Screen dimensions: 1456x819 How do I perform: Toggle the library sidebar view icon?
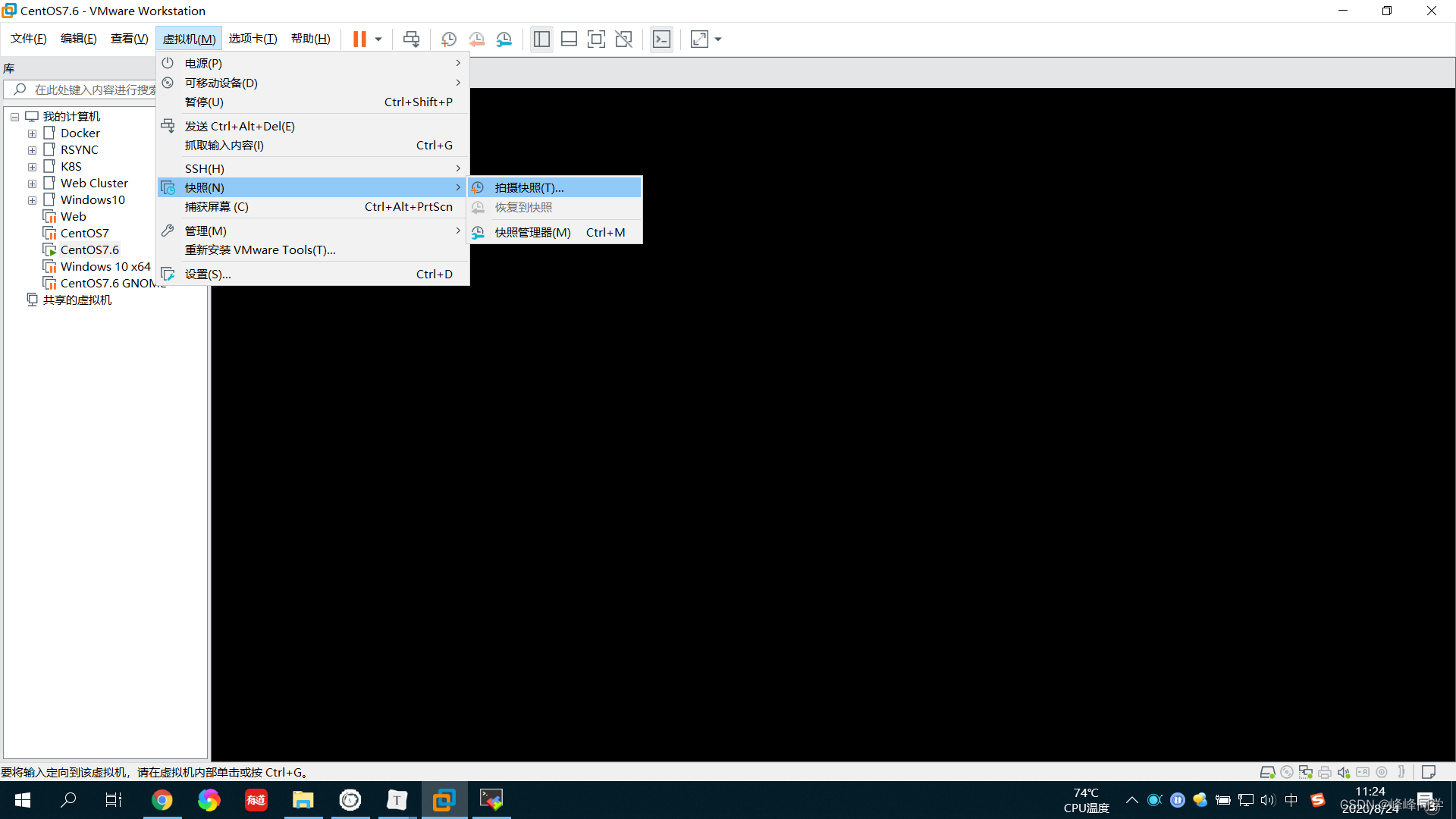(541, 39)
